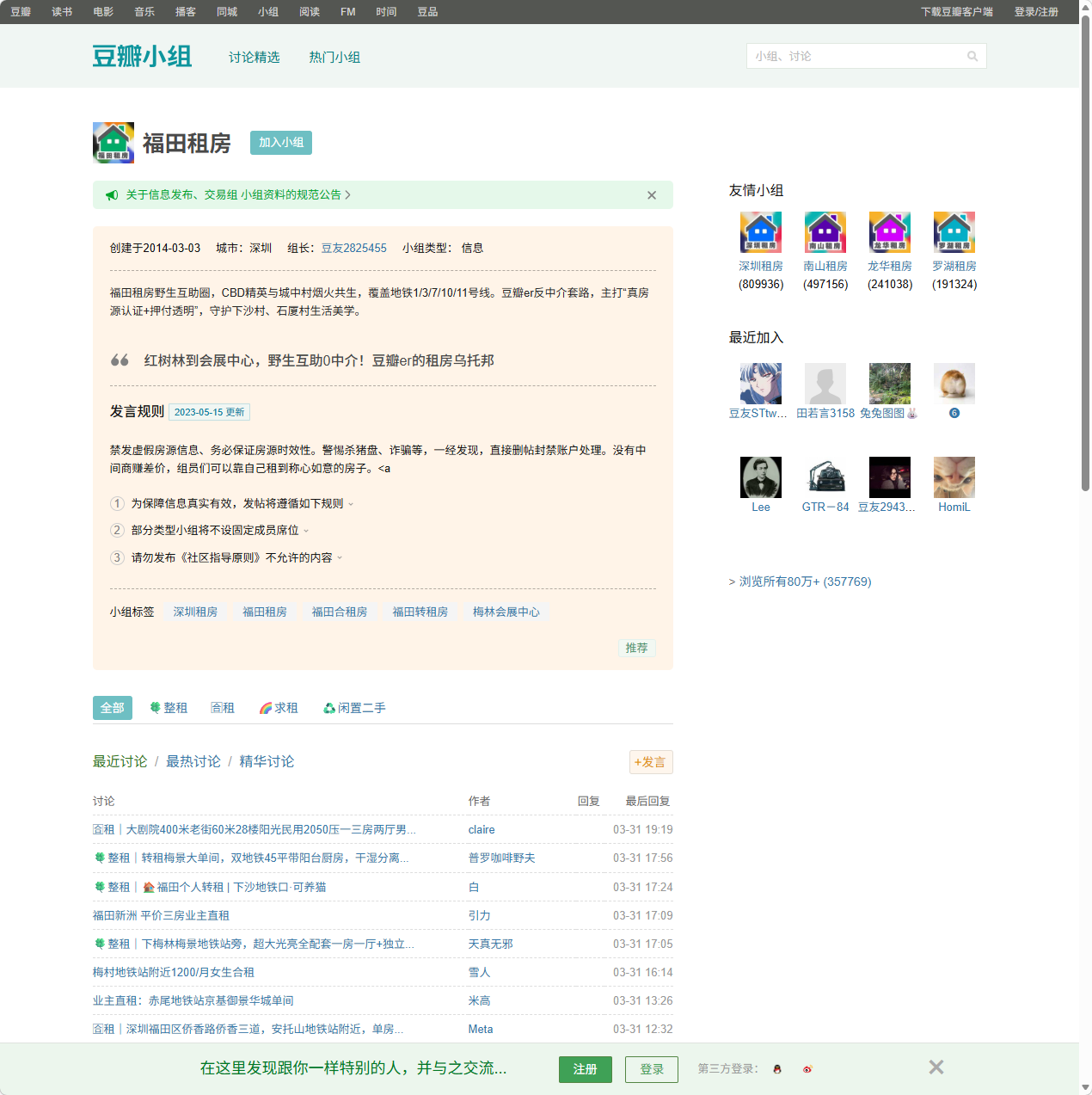Switch to the 最热讨论 tab
The image size is (1092, 1095).
point(193,762)
